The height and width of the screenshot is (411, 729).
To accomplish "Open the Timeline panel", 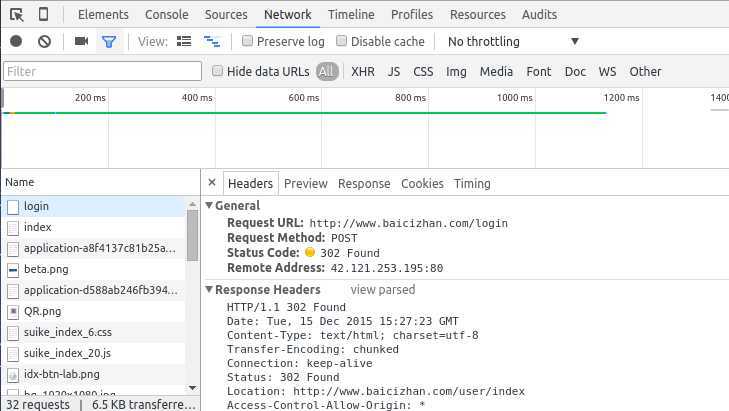I will point(351,14).
